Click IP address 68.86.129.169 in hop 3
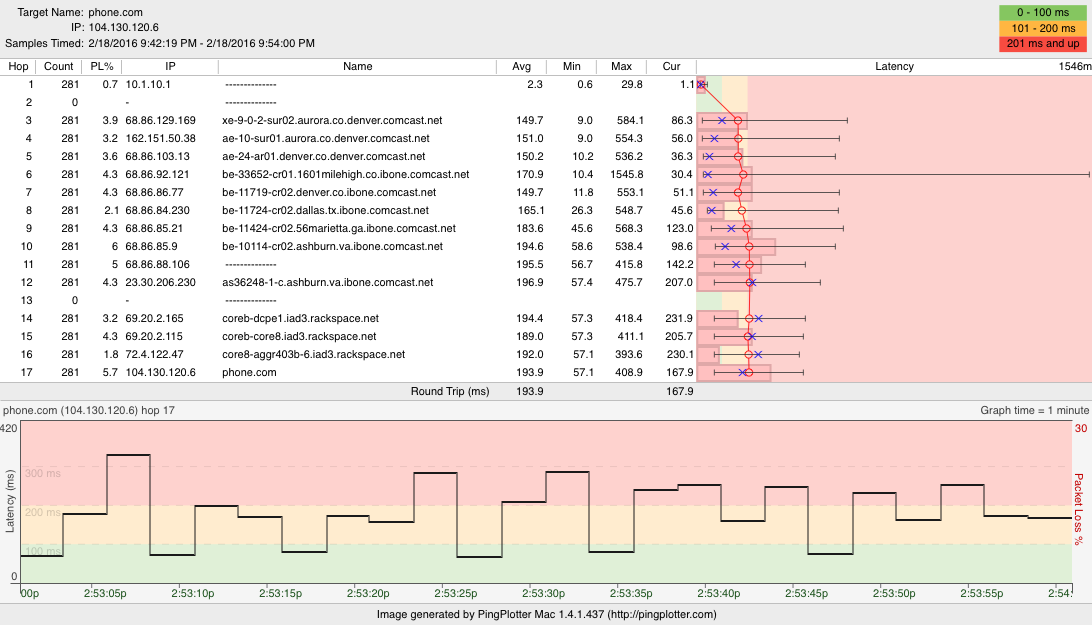 pos(161,120)
